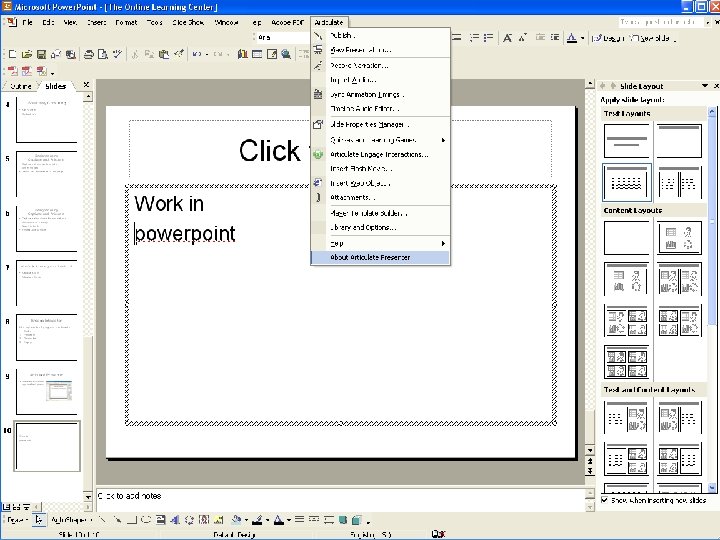
Task: Switch to the Outline tab
Action: 20,86
